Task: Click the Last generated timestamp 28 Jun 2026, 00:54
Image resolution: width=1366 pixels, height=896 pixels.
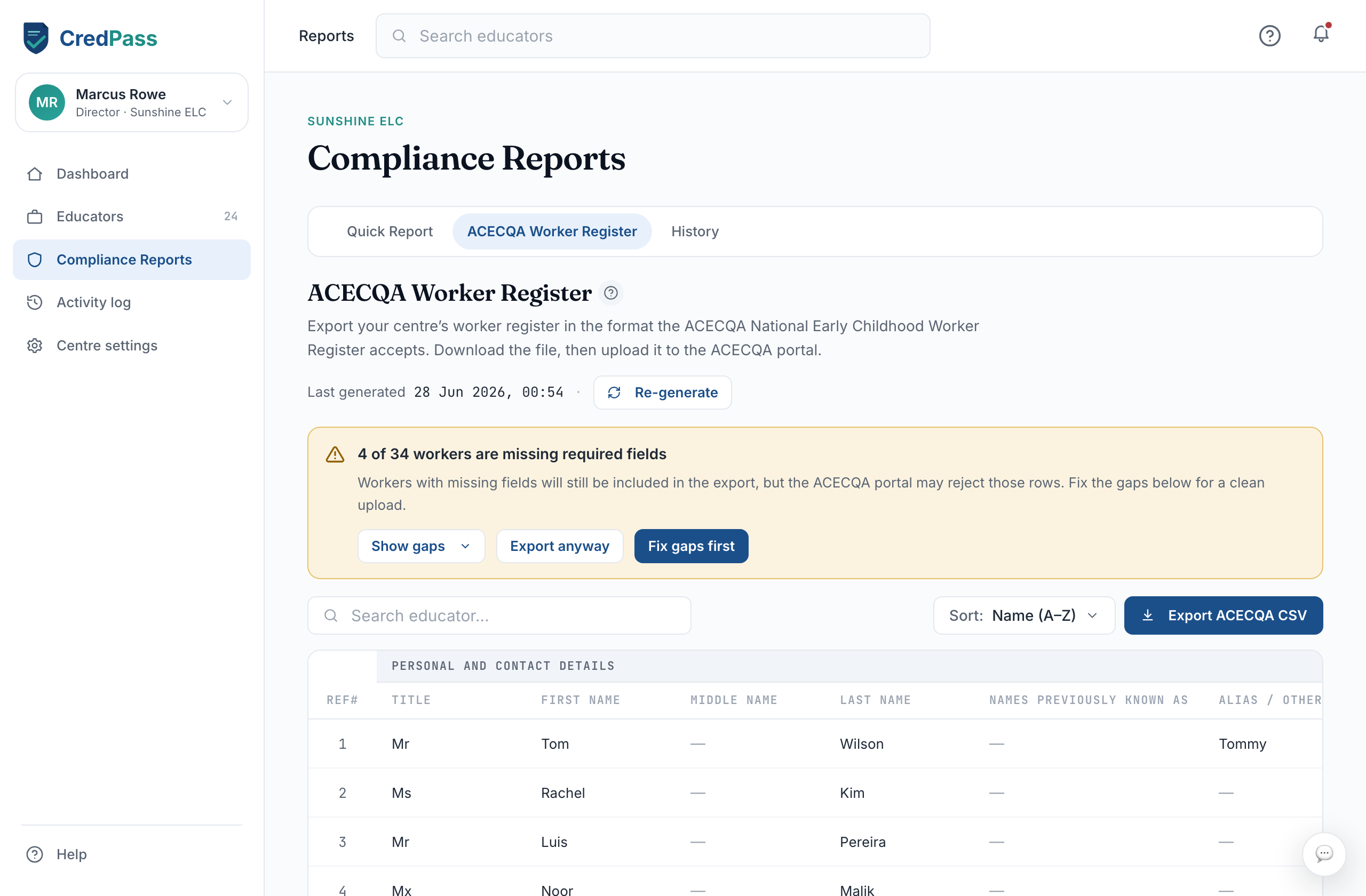Action: (x=488, y=393)
